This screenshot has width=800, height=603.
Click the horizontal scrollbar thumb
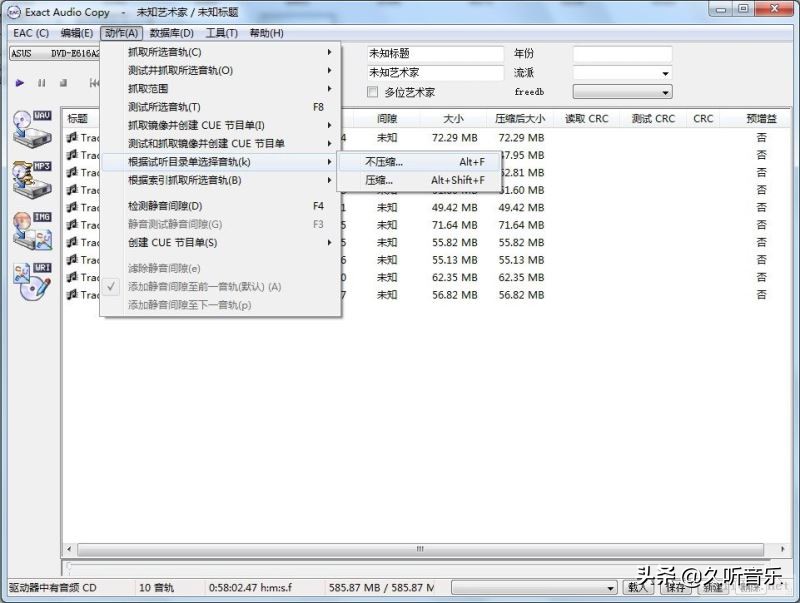click(x=420, y=549)
